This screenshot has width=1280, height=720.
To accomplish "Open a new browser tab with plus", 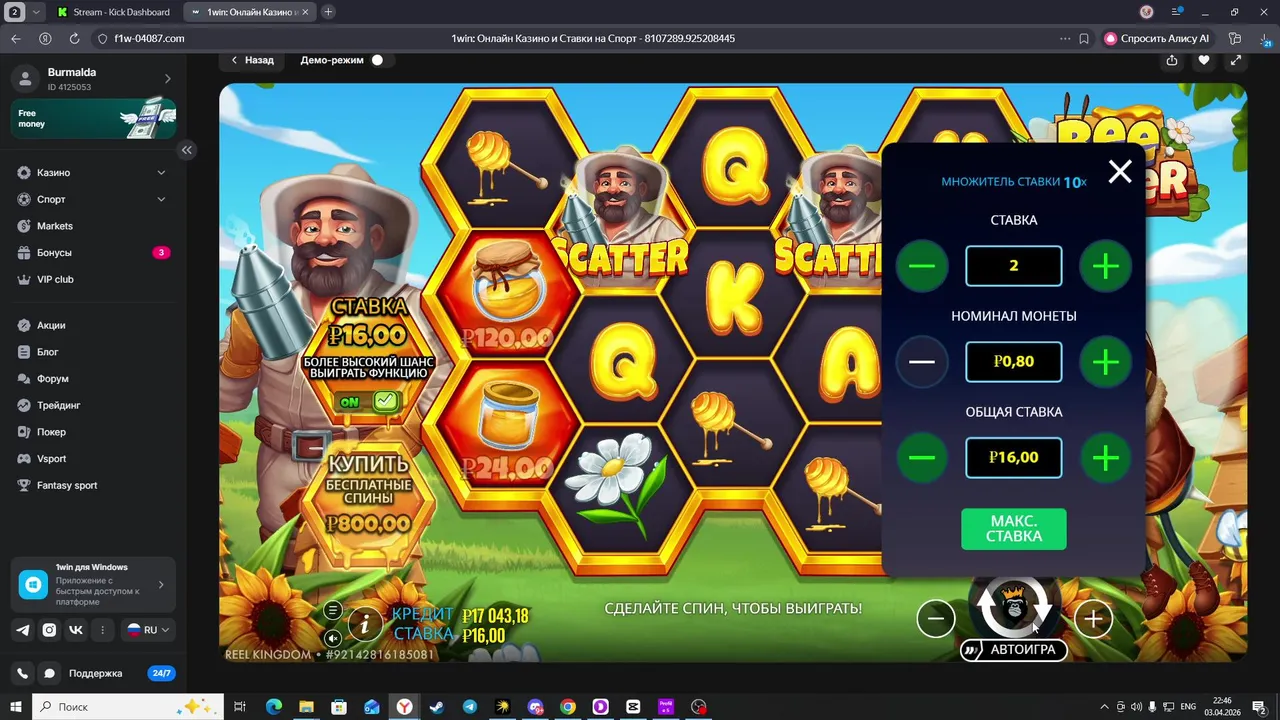I will click(328, 12).
